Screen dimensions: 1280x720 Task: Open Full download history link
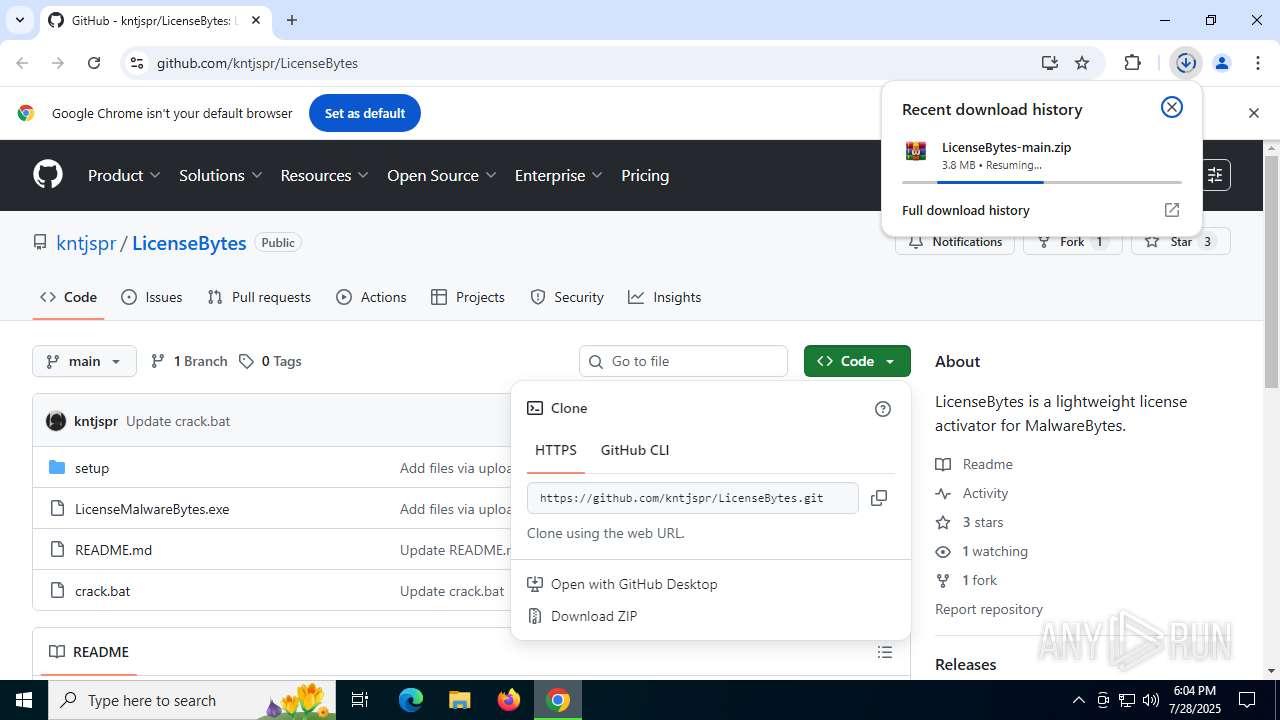[966, 210]
